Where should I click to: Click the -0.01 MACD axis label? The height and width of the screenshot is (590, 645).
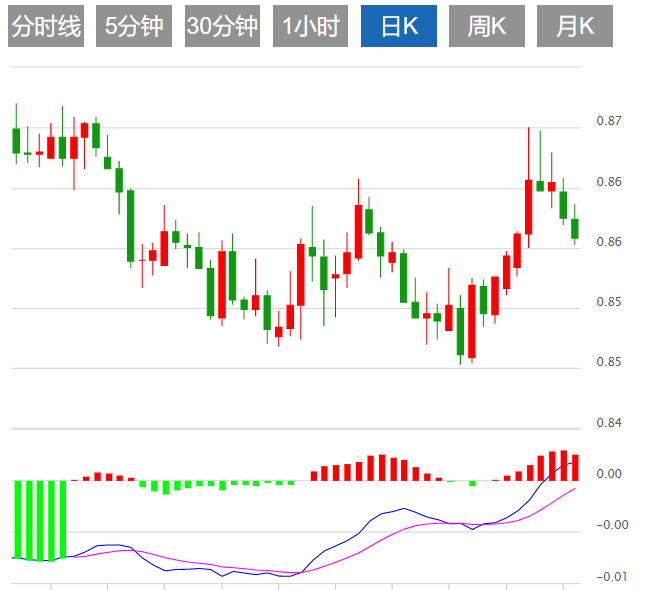pos(612,577)
